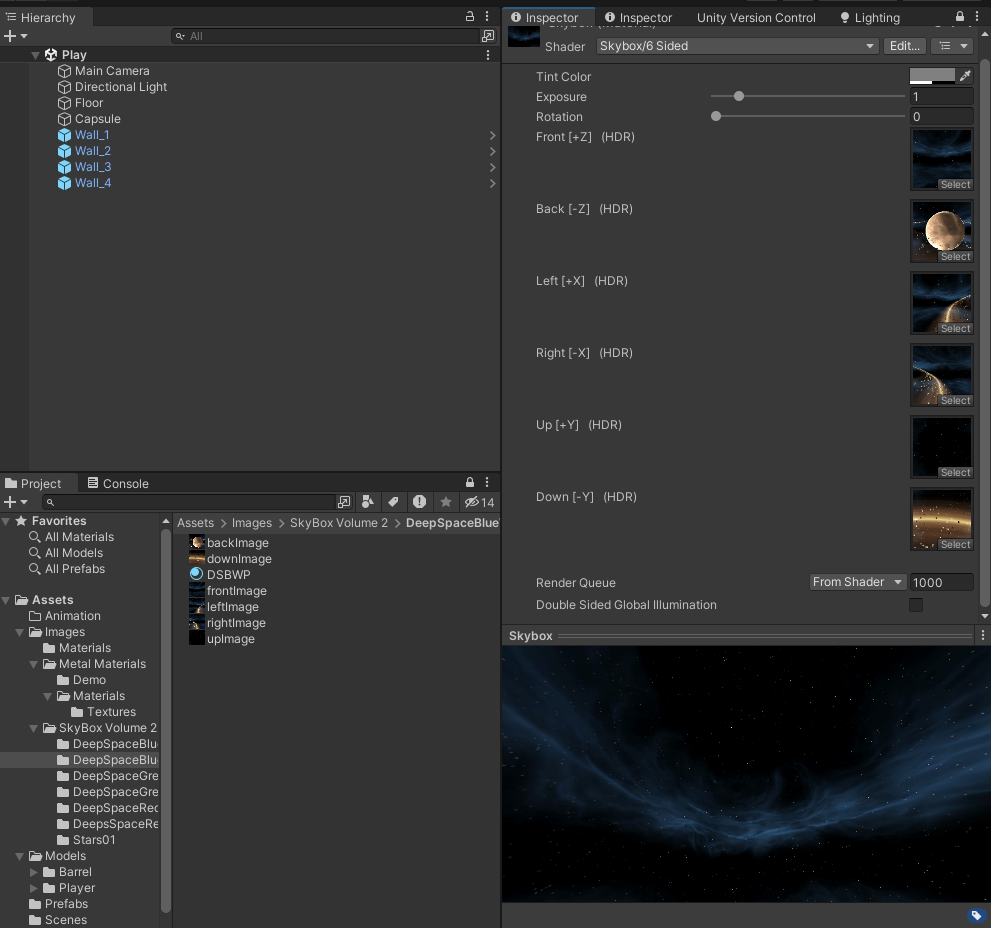Toggle the Inspector panel lock
Viewport: 991px width, 928px height.
[960, 17]
